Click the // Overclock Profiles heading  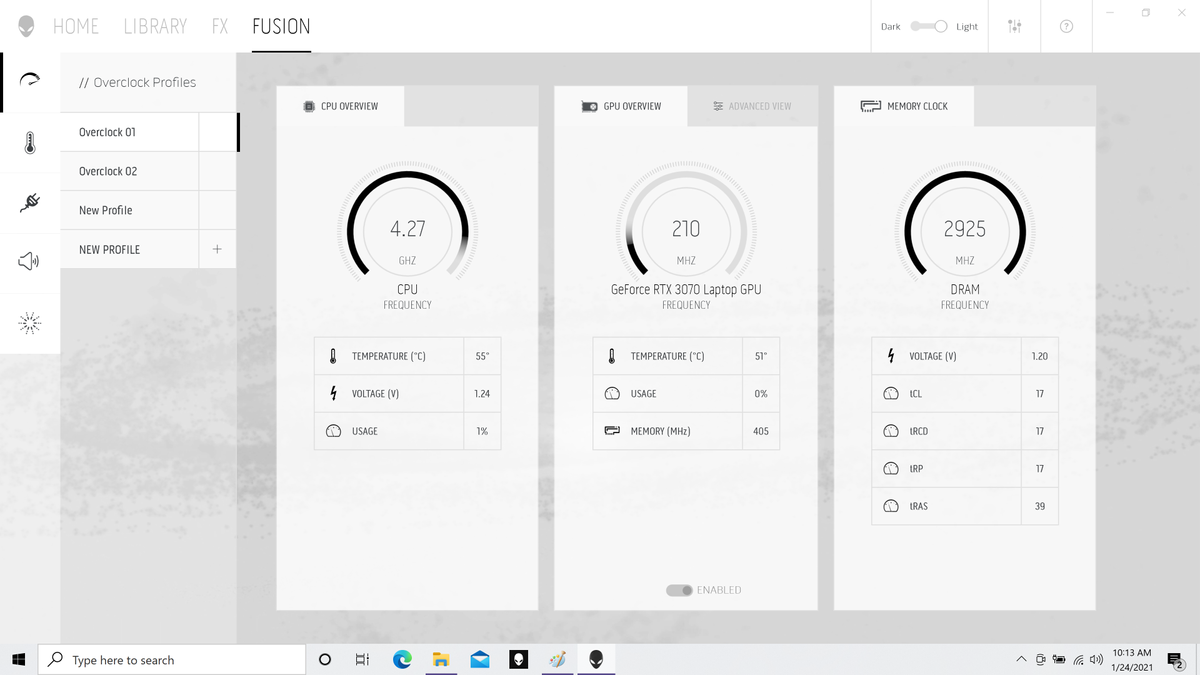coord(137,82)
